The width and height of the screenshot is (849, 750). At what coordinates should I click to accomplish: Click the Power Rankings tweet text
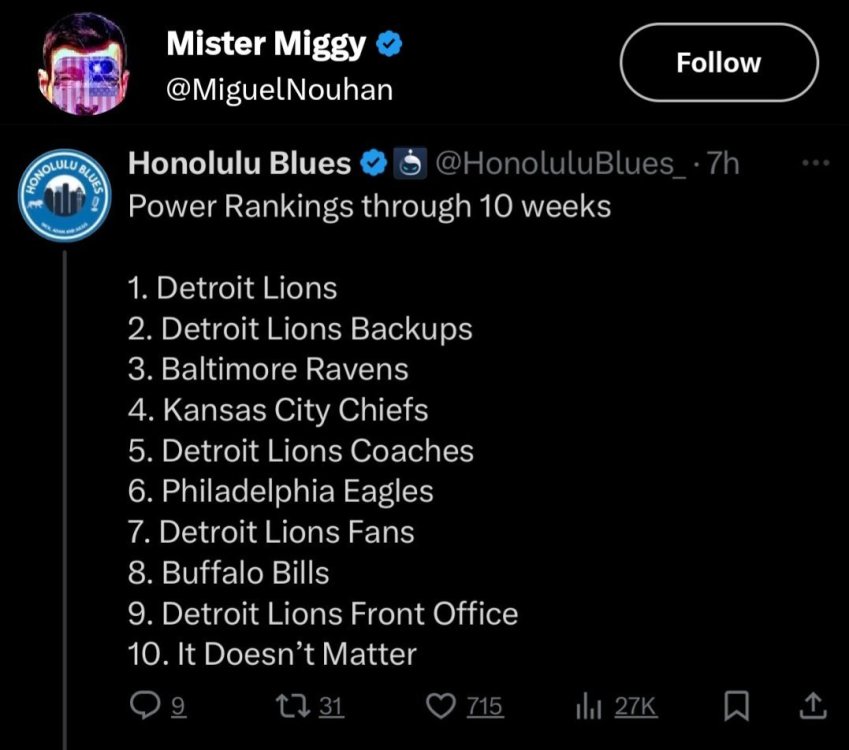[x=369, y=207]
